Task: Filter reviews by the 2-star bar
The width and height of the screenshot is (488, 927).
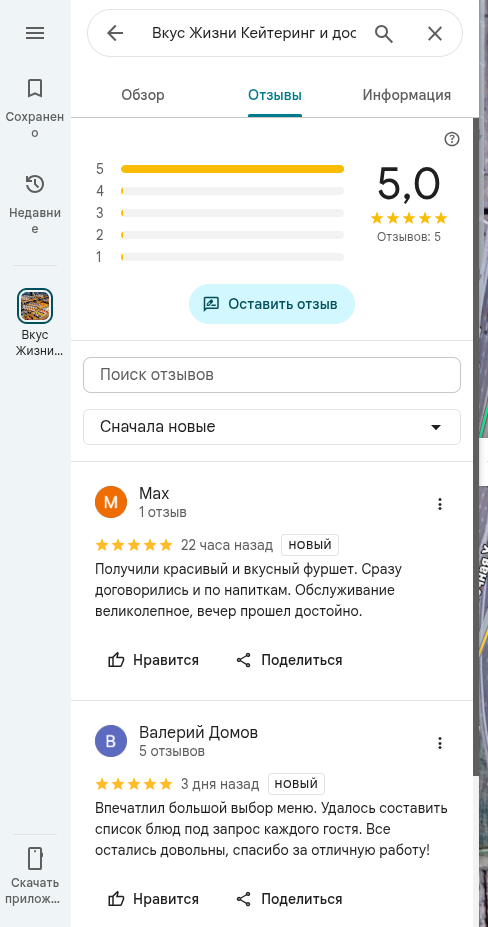Action: point(232,235)
